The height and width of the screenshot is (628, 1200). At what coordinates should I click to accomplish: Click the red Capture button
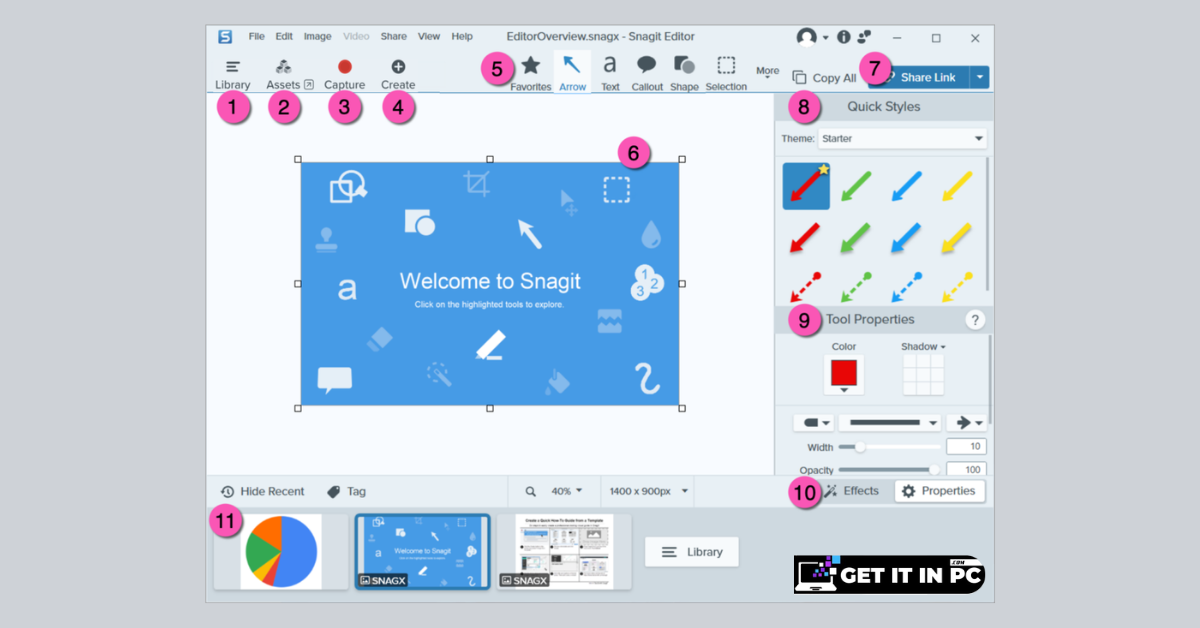[x=345, y=75]
